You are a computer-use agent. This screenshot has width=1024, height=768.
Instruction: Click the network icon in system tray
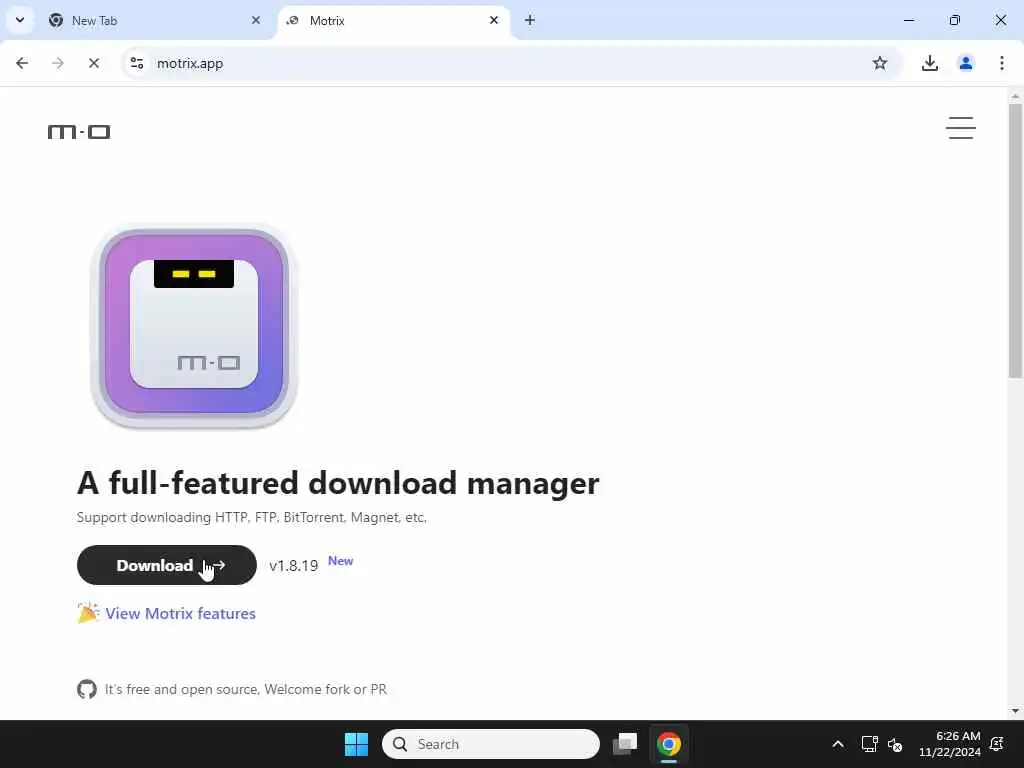click(869, 744)
